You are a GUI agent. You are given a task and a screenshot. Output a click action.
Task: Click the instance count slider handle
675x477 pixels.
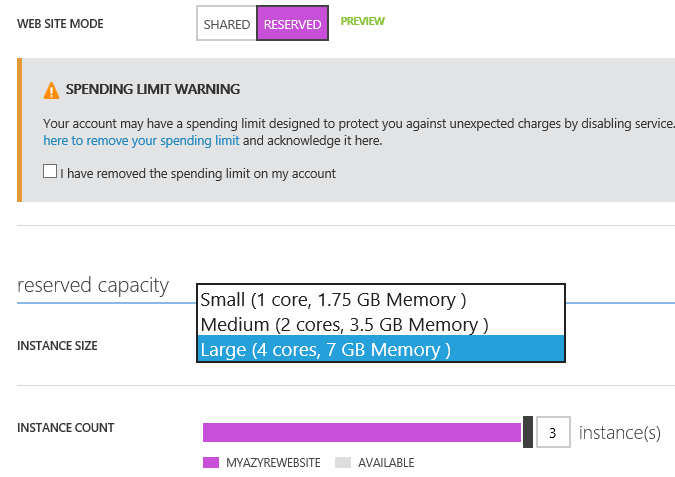point(528,432)
